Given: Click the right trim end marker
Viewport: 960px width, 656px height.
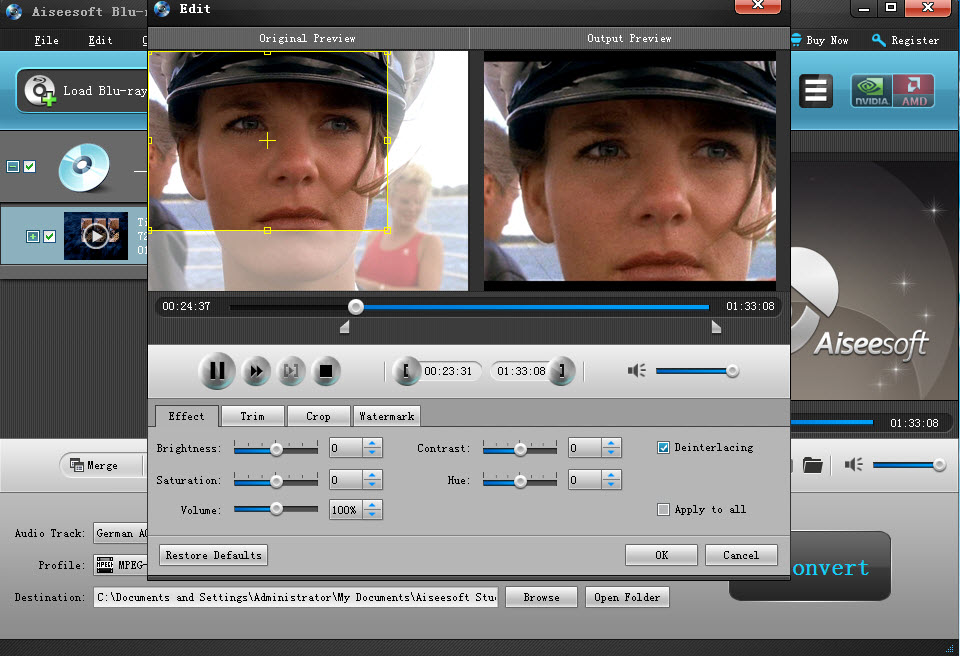Looking at the screenshot, I should point(716,327).
